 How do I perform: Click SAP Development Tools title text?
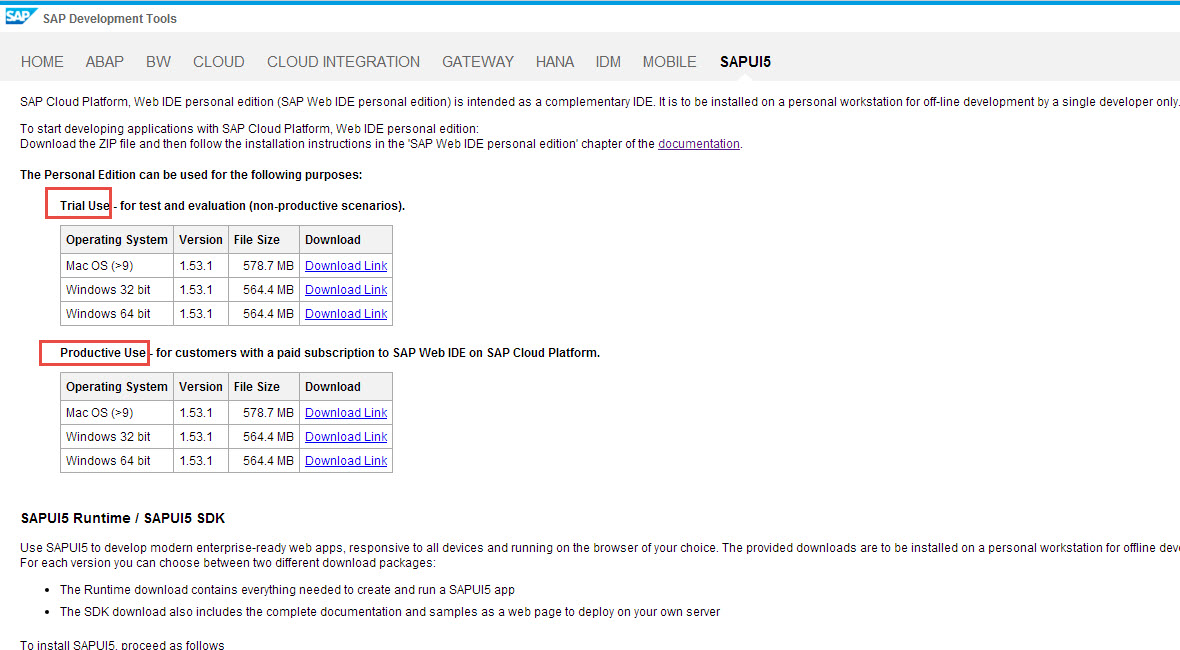coord(110,19)
